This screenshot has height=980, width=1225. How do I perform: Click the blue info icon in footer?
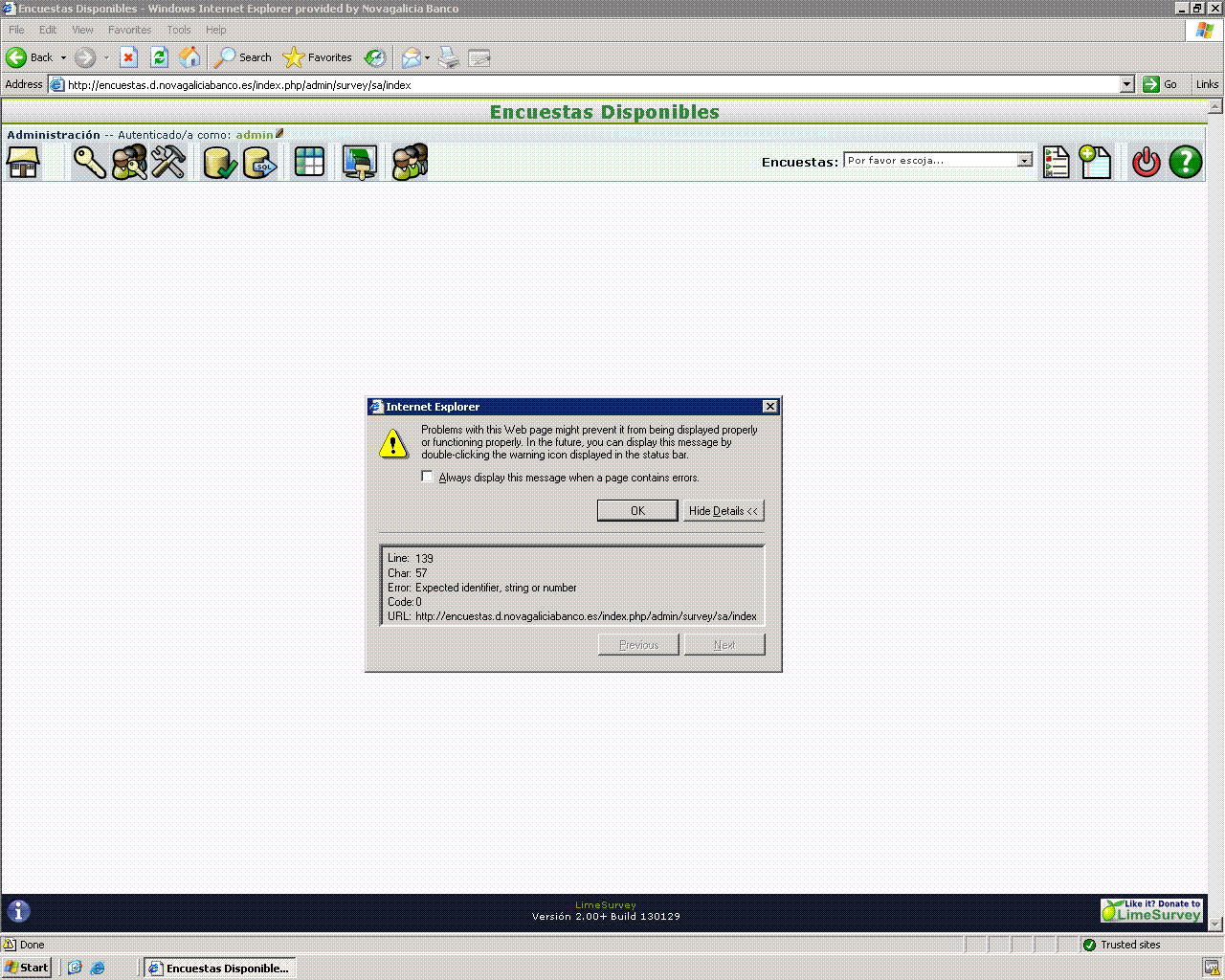(x=18, y=911)
